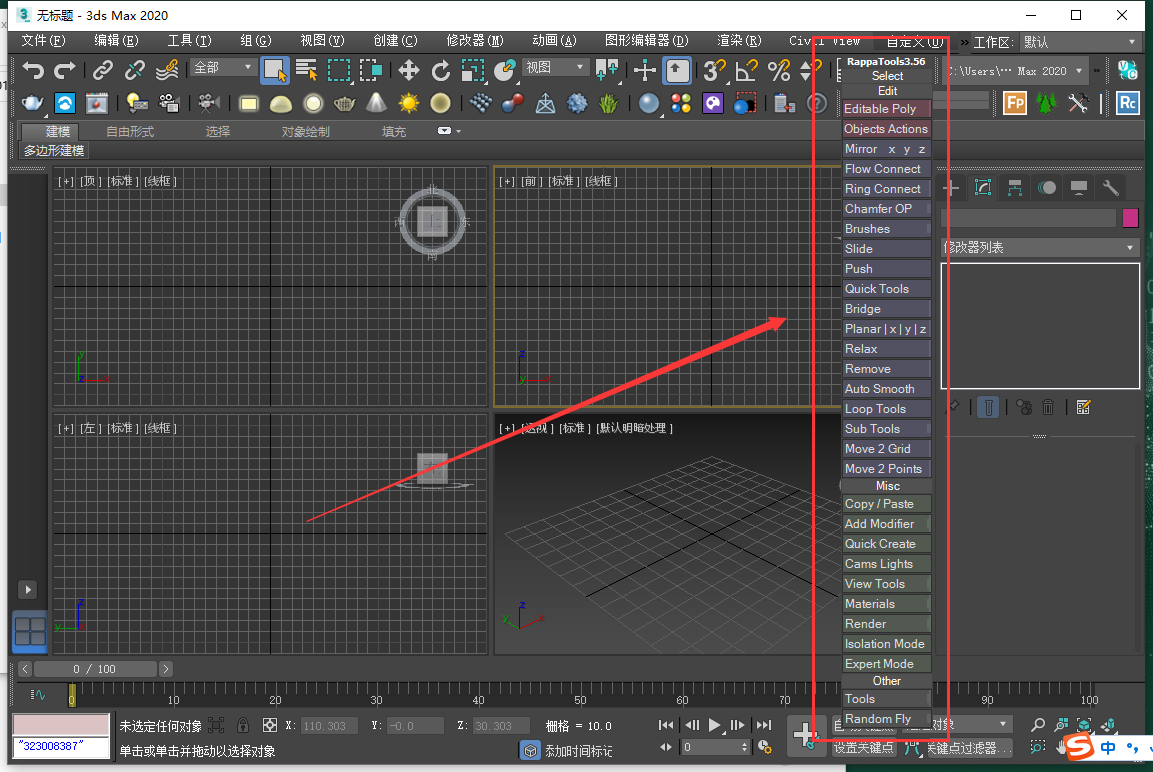The image size is (1153, 772).
Task: Toggle the Percent Snap button
Action: [x=778, y=71]
